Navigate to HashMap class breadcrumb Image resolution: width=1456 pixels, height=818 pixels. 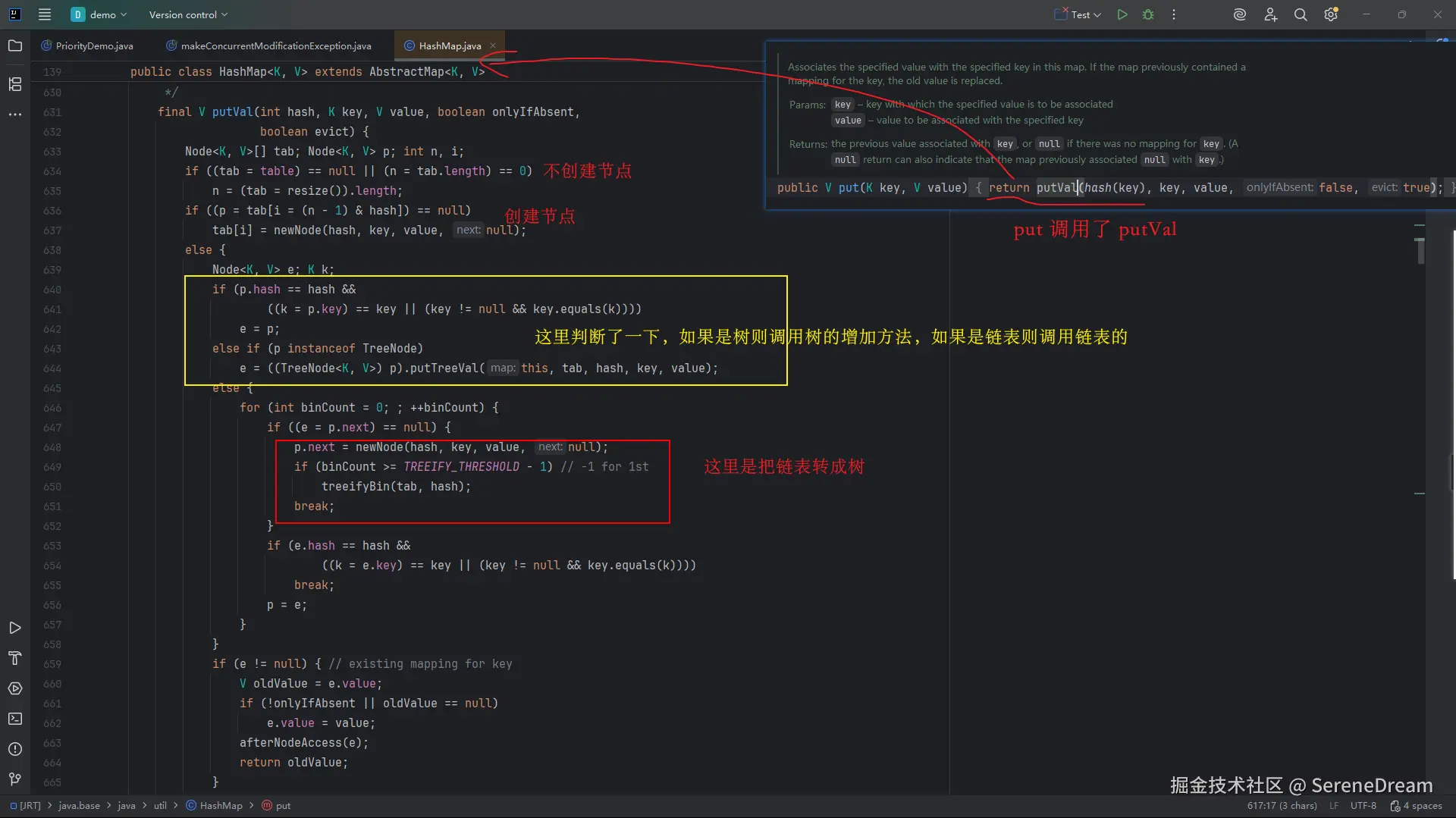[x=215, y=806]
